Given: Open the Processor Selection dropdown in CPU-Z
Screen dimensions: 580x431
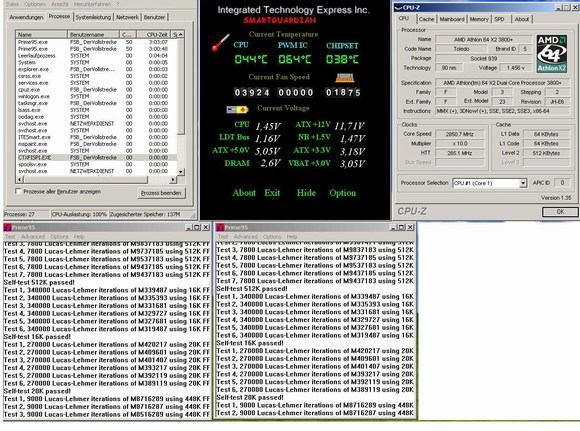Looking at the screenshot, I should (x=523, y=183).
